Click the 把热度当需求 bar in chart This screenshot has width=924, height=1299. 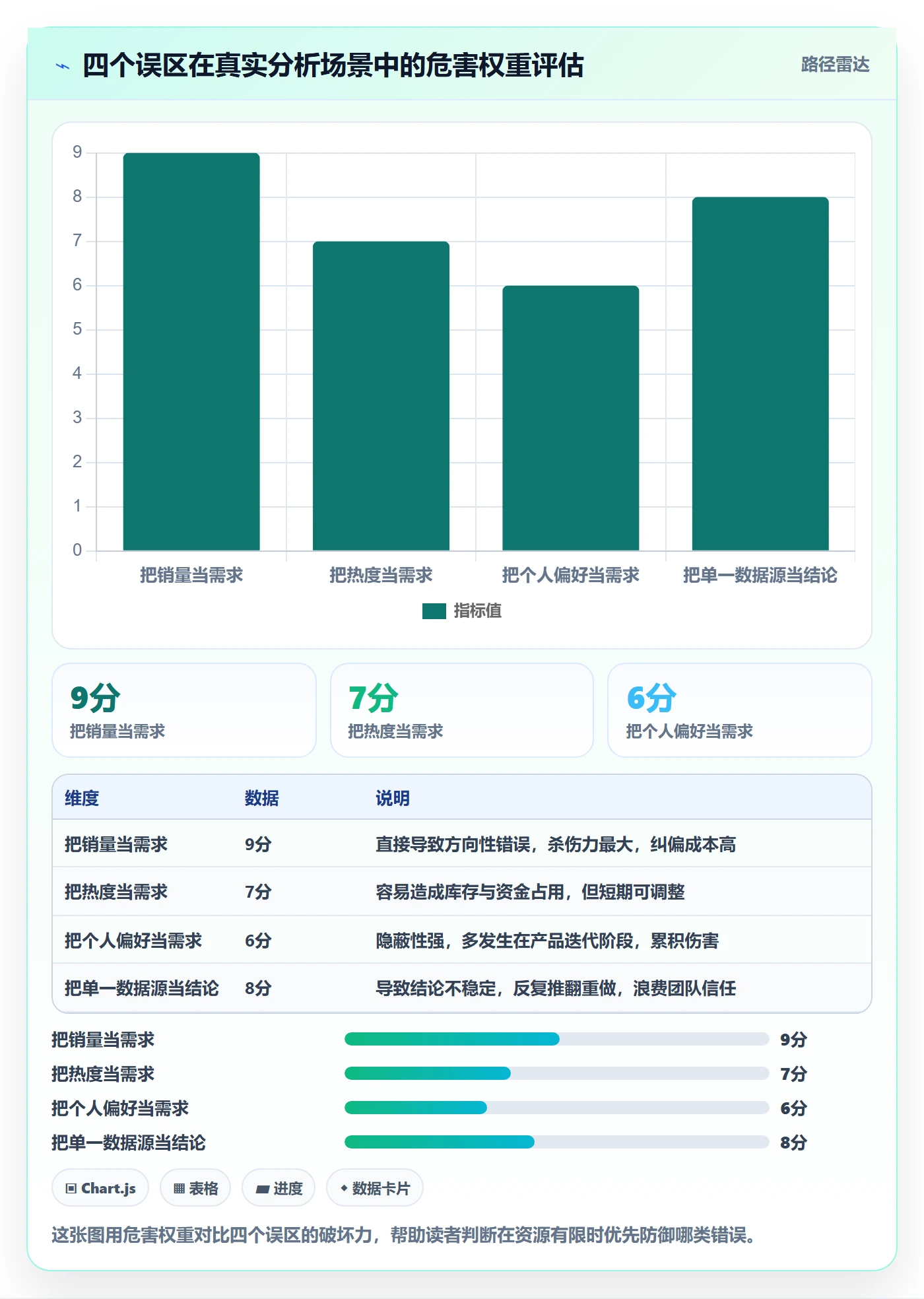[x=381, y=396]
